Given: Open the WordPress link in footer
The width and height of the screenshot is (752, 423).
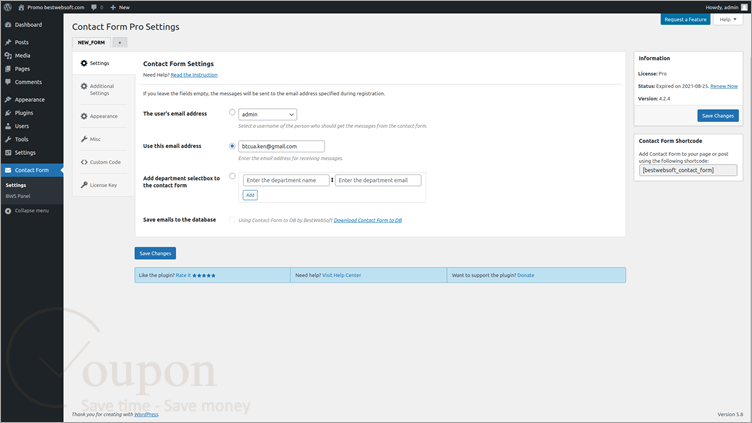Looking at the screenshot, I should click(x=146, y=414).
